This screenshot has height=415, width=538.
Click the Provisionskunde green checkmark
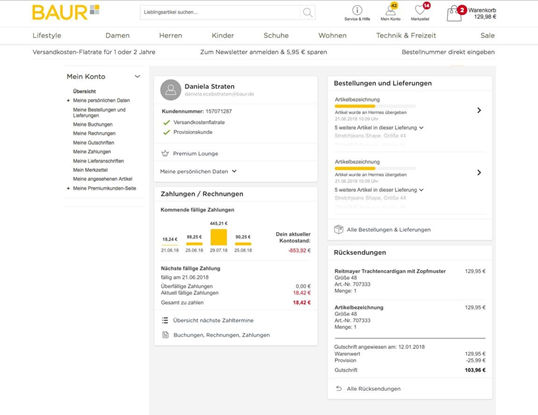[x=167, y=132]
